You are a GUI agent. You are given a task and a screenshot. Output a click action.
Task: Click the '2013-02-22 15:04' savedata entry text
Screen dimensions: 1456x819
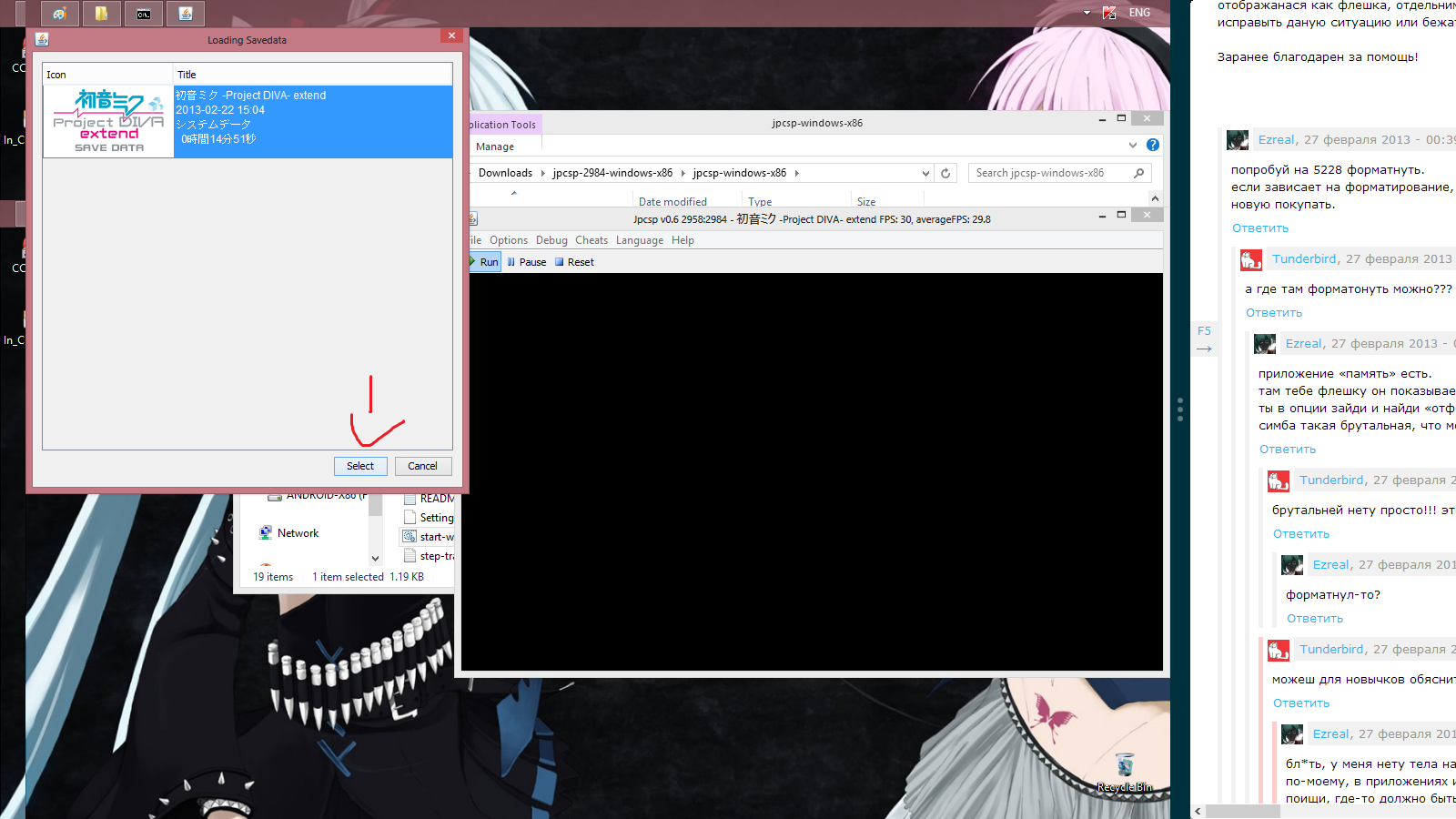220,110
